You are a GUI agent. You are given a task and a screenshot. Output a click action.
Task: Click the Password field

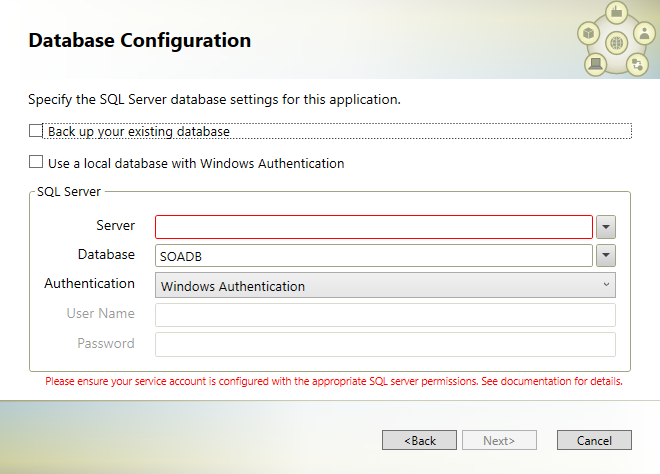coord(385,344)
